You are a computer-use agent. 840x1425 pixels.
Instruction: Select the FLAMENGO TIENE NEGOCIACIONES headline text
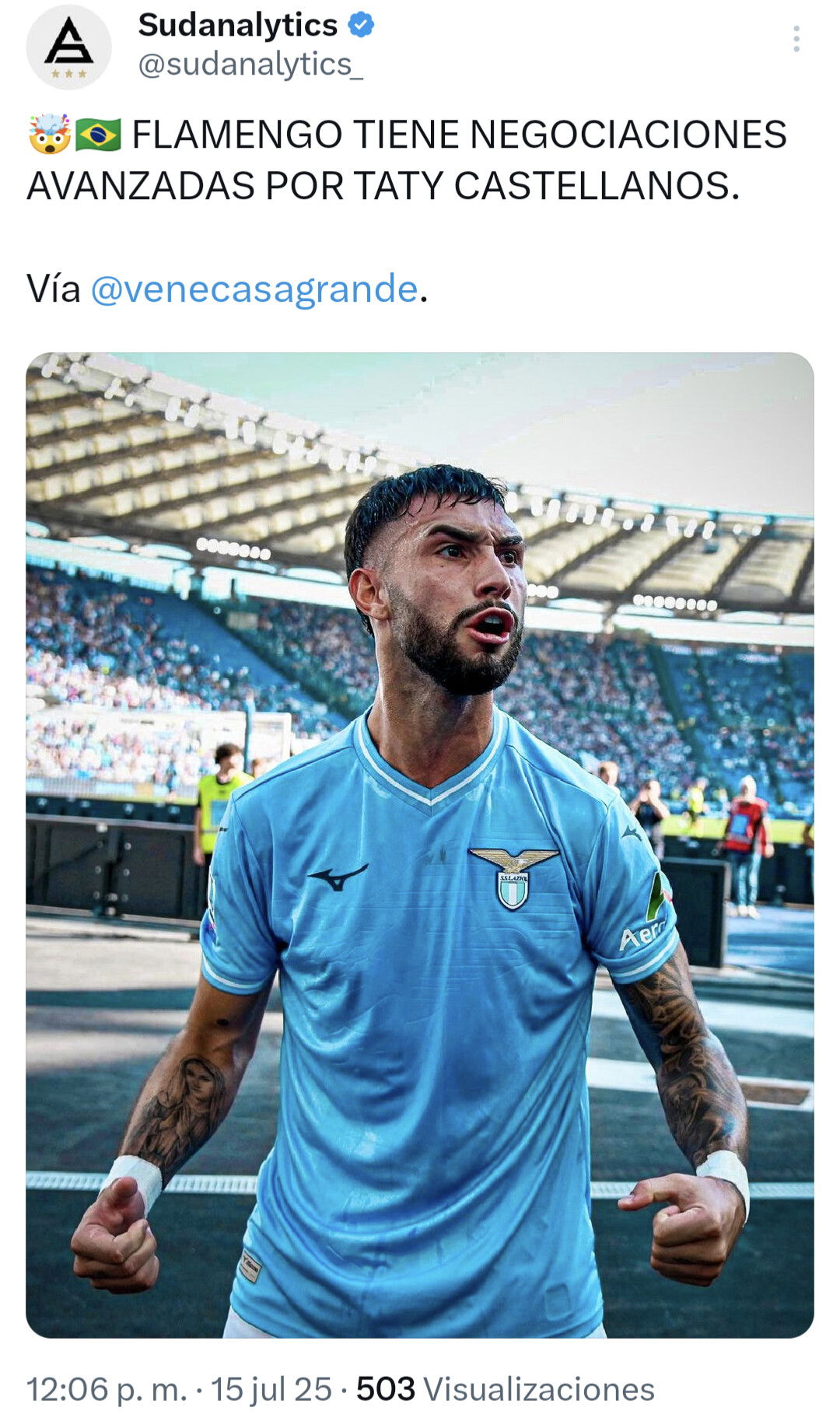(x=460, y=135)
